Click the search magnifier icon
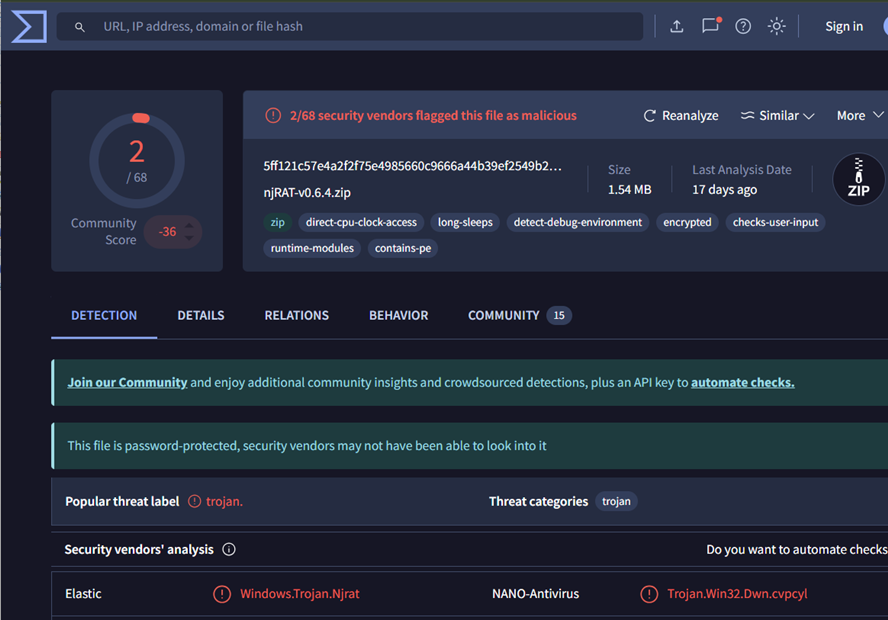The image size is (888, 620). [80, 27]
